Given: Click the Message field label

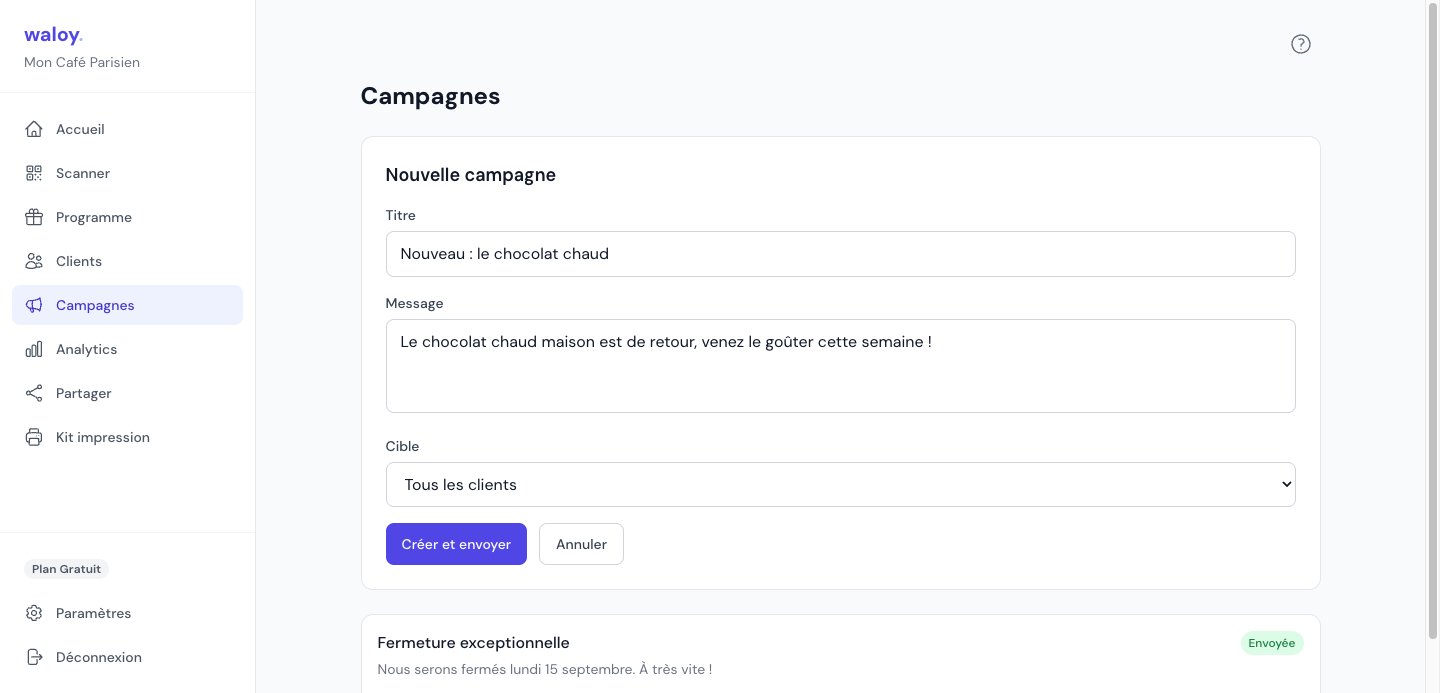Looking at the screenshot, I should click(x=414, y=303).
